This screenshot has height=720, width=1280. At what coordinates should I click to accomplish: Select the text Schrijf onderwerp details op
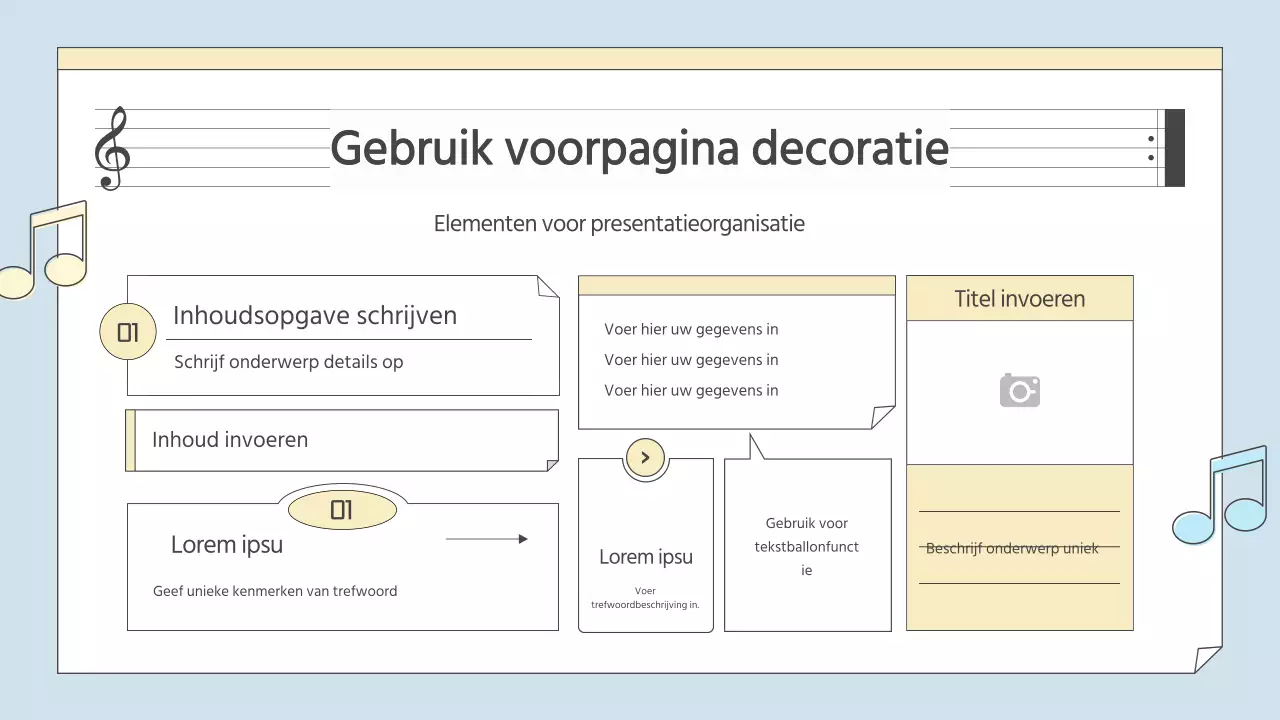click(x=288, y=362)
